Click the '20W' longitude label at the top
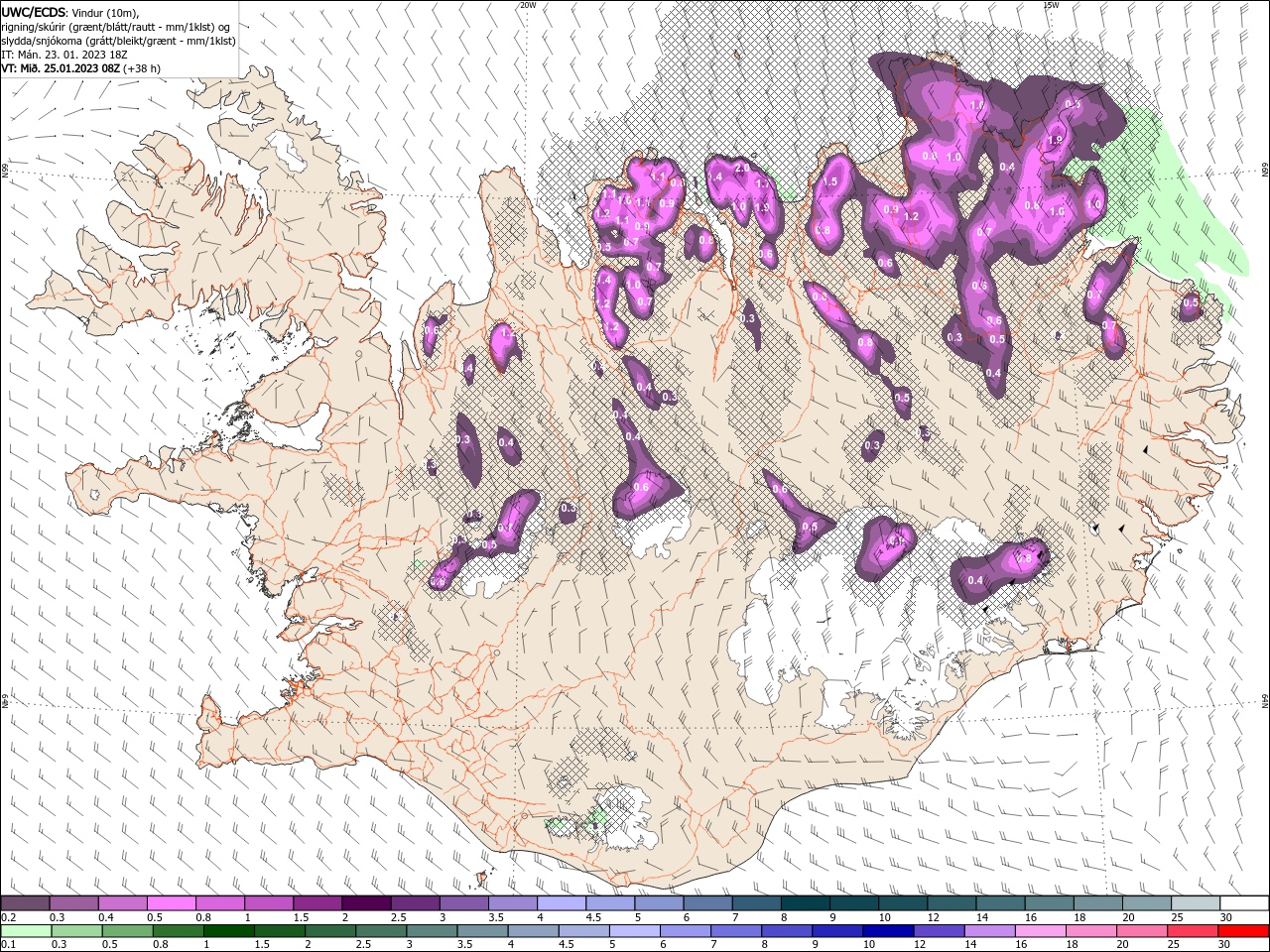Viewport: 1270px width, 952px height. [x=528, y=5]
